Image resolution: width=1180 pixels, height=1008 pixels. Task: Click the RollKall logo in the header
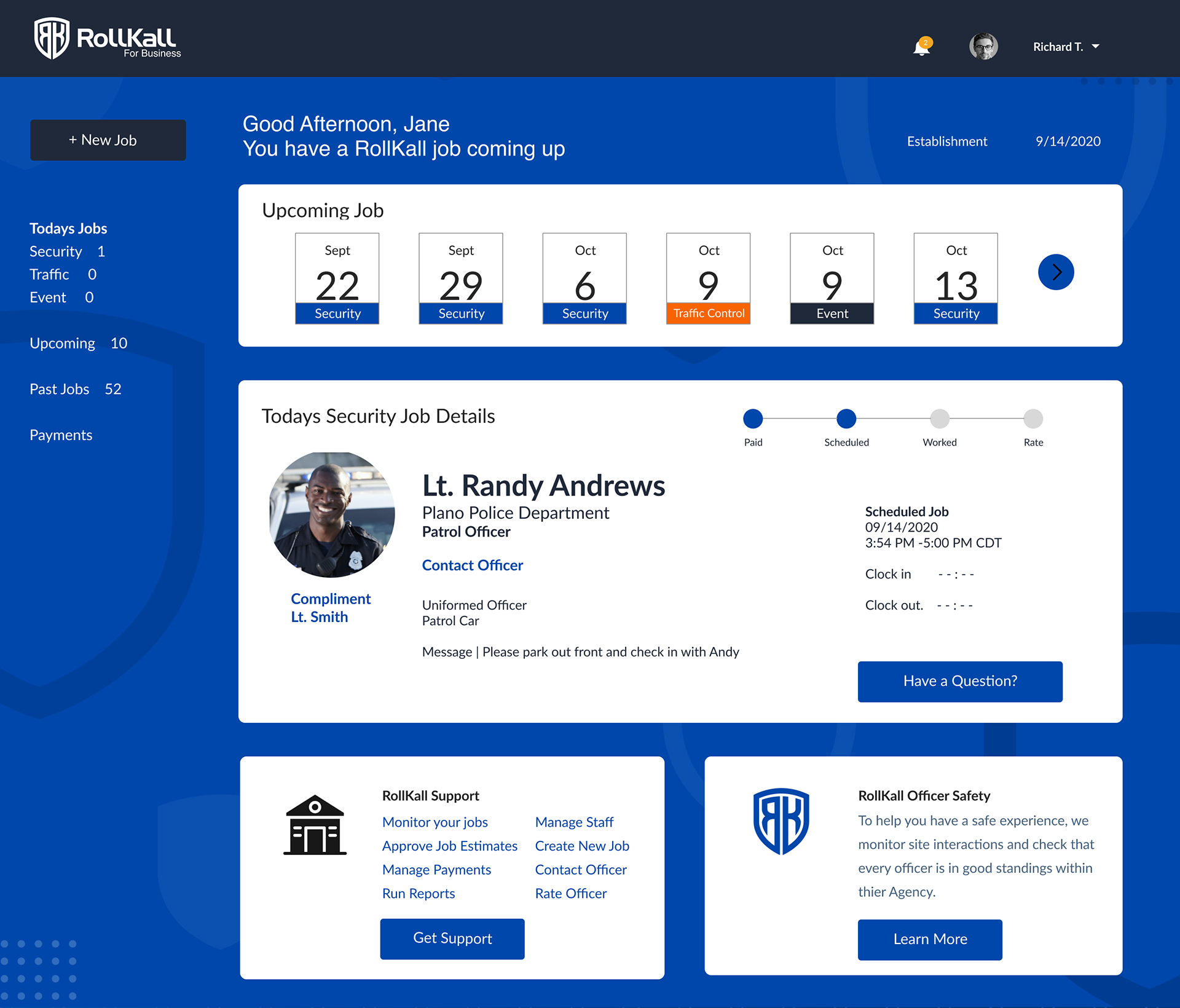(108, 39)
